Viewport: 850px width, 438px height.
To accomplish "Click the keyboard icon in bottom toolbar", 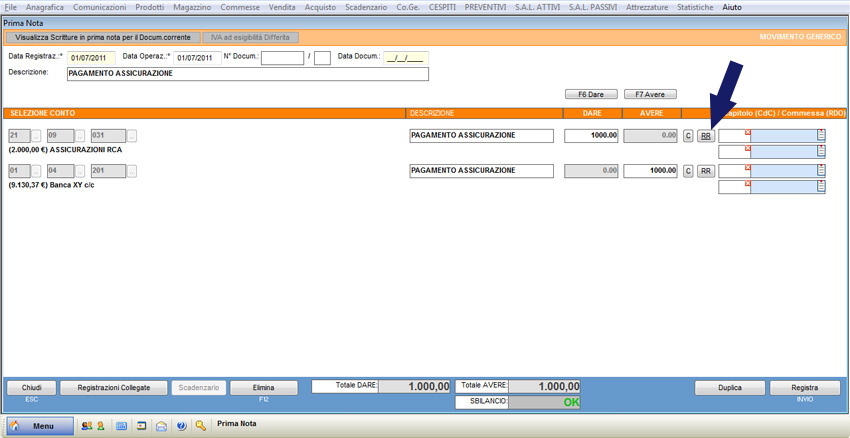I will [x=122, y=425].
